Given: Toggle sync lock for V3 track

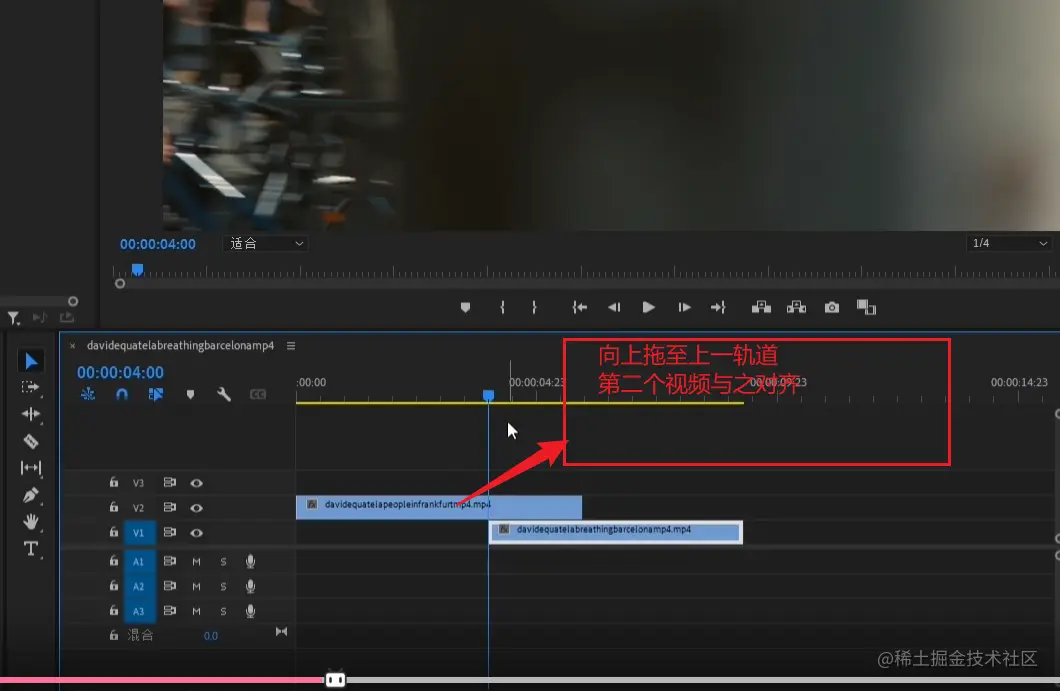Looking at the screenshot, I should point(170,482).
